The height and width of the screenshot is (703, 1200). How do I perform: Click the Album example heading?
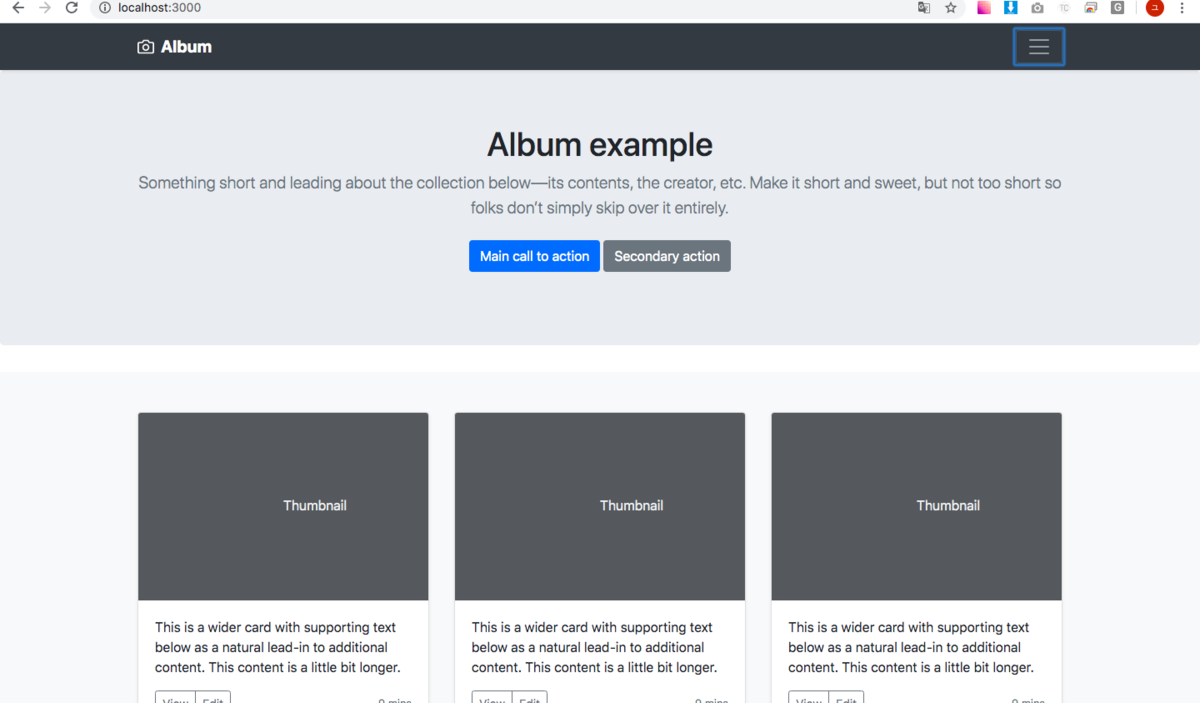tap(600, 145)
